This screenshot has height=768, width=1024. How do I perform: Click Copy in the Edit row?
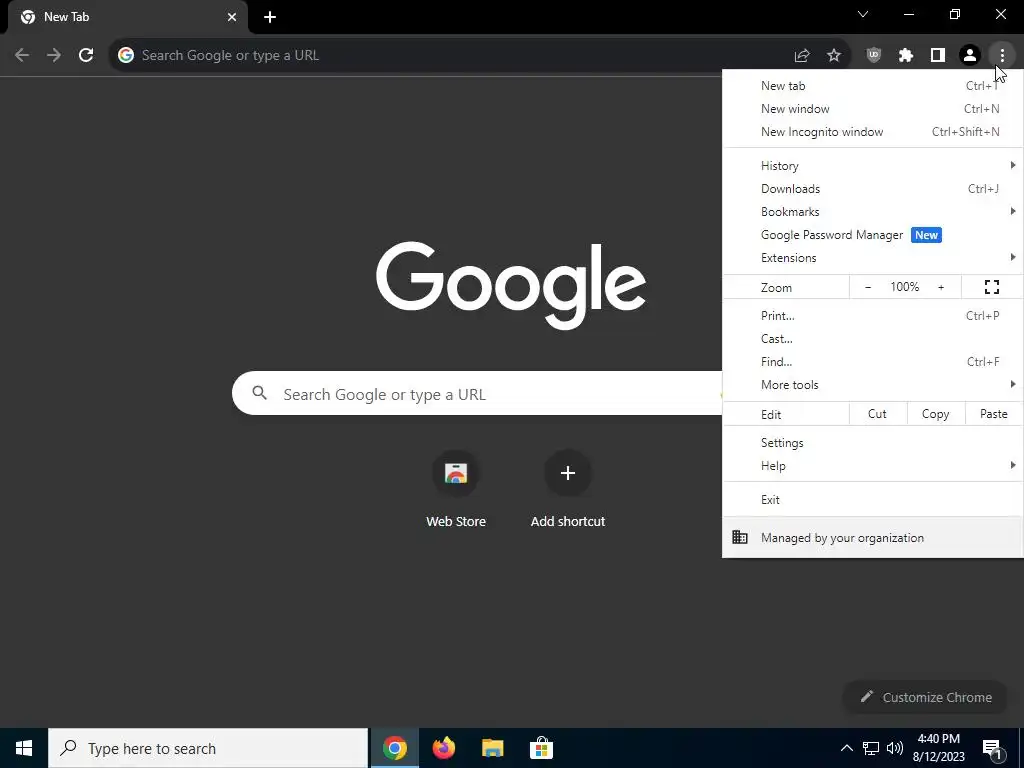pos(935,414)
